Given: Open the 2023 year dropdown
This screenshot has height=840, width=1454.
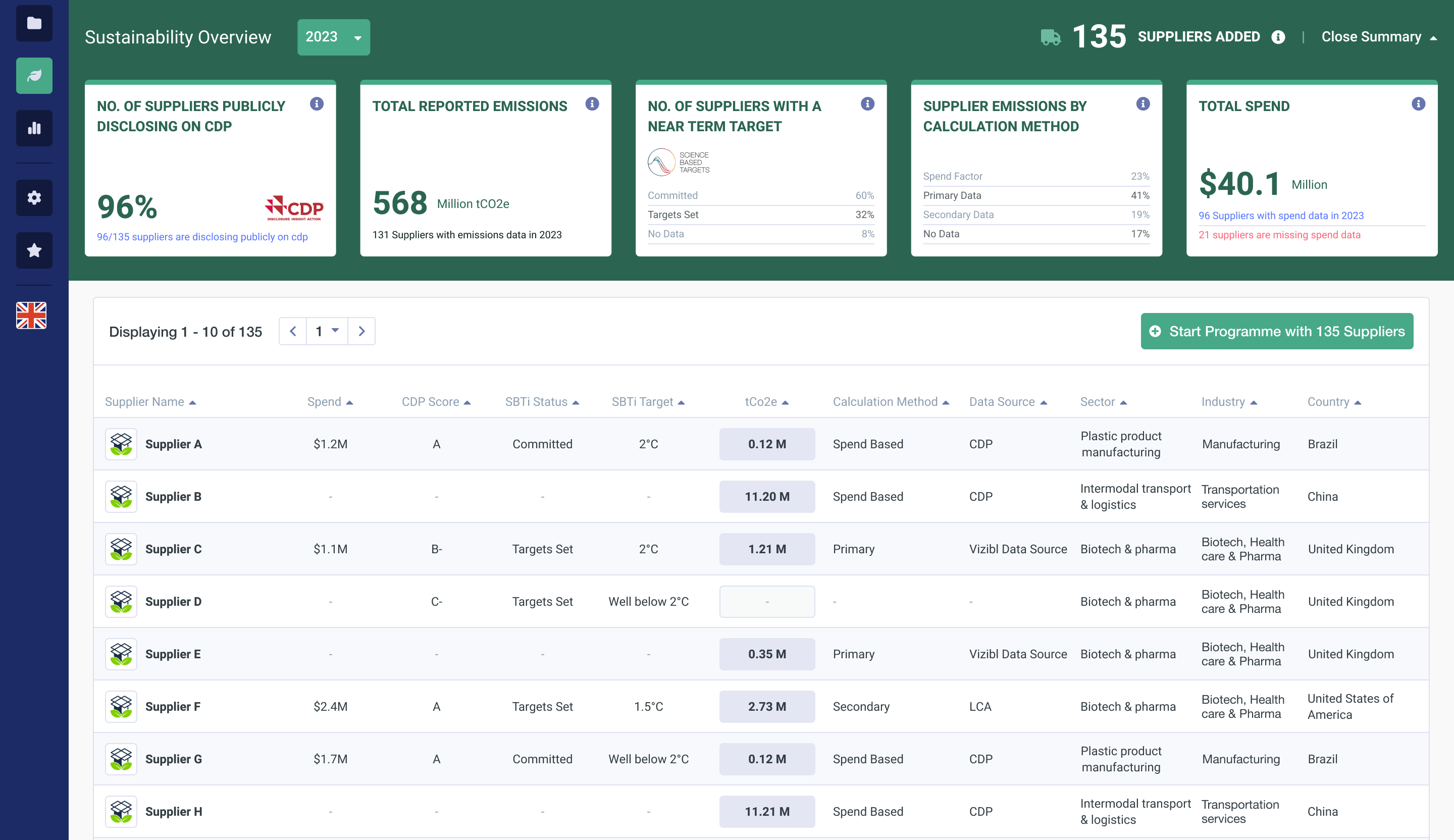Looking at the screenshot, I should 334,37.
